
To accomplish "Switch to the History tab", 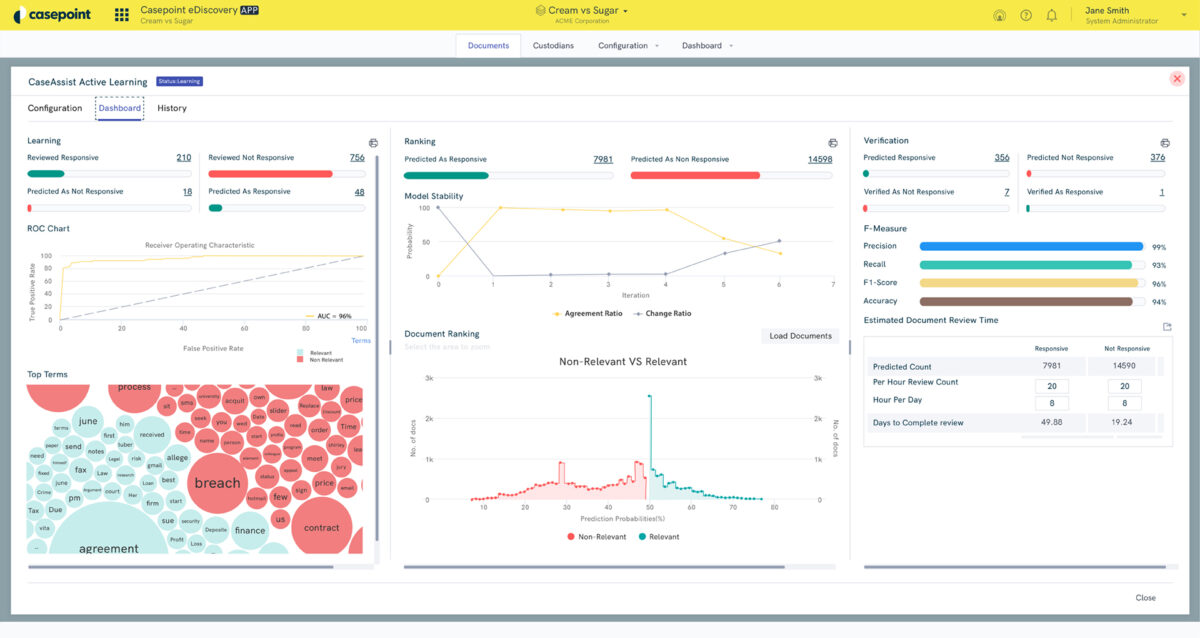I will 170,107.
